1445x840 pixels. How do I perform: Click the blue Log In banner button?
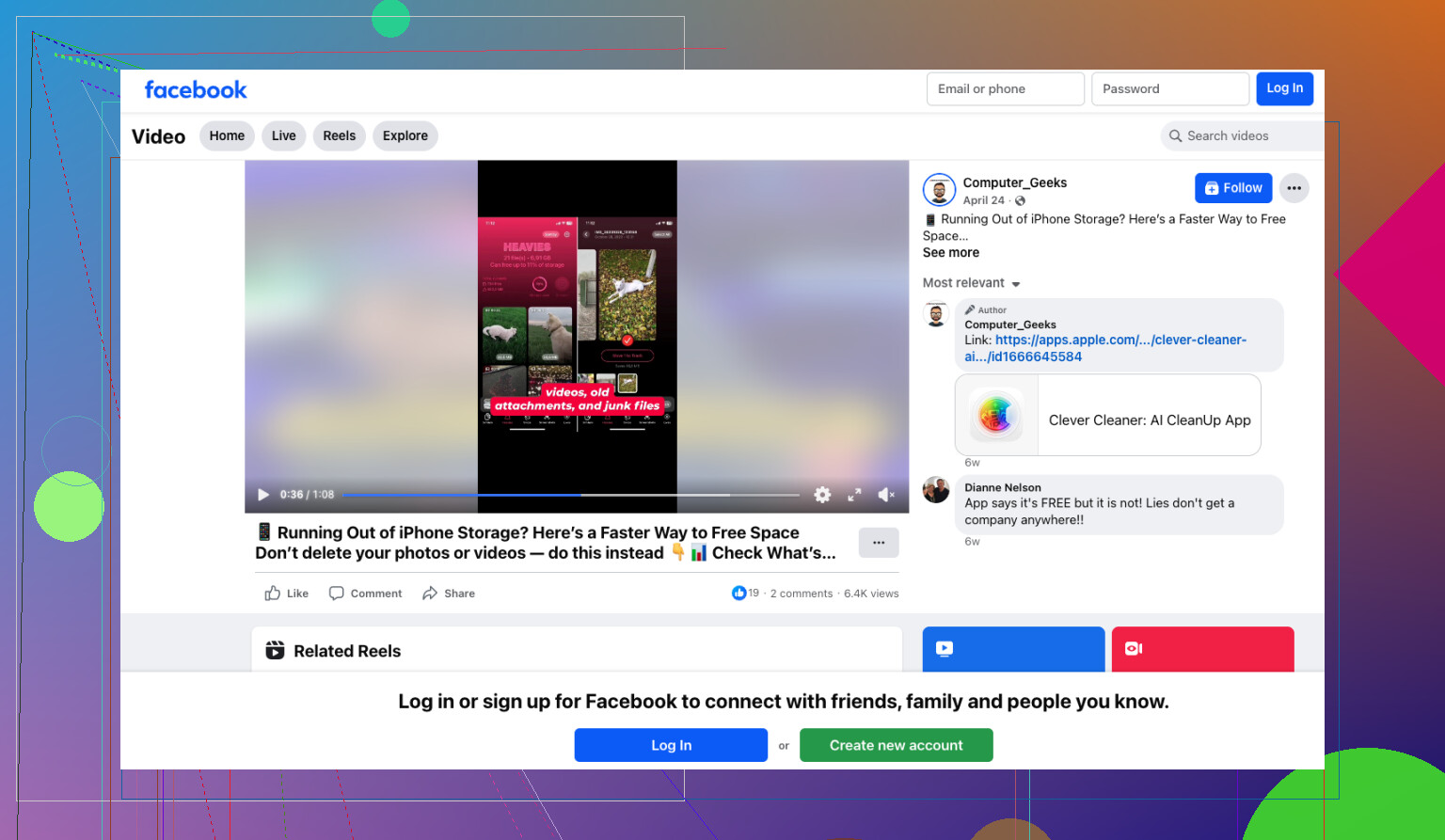click(x=671, y=745)
